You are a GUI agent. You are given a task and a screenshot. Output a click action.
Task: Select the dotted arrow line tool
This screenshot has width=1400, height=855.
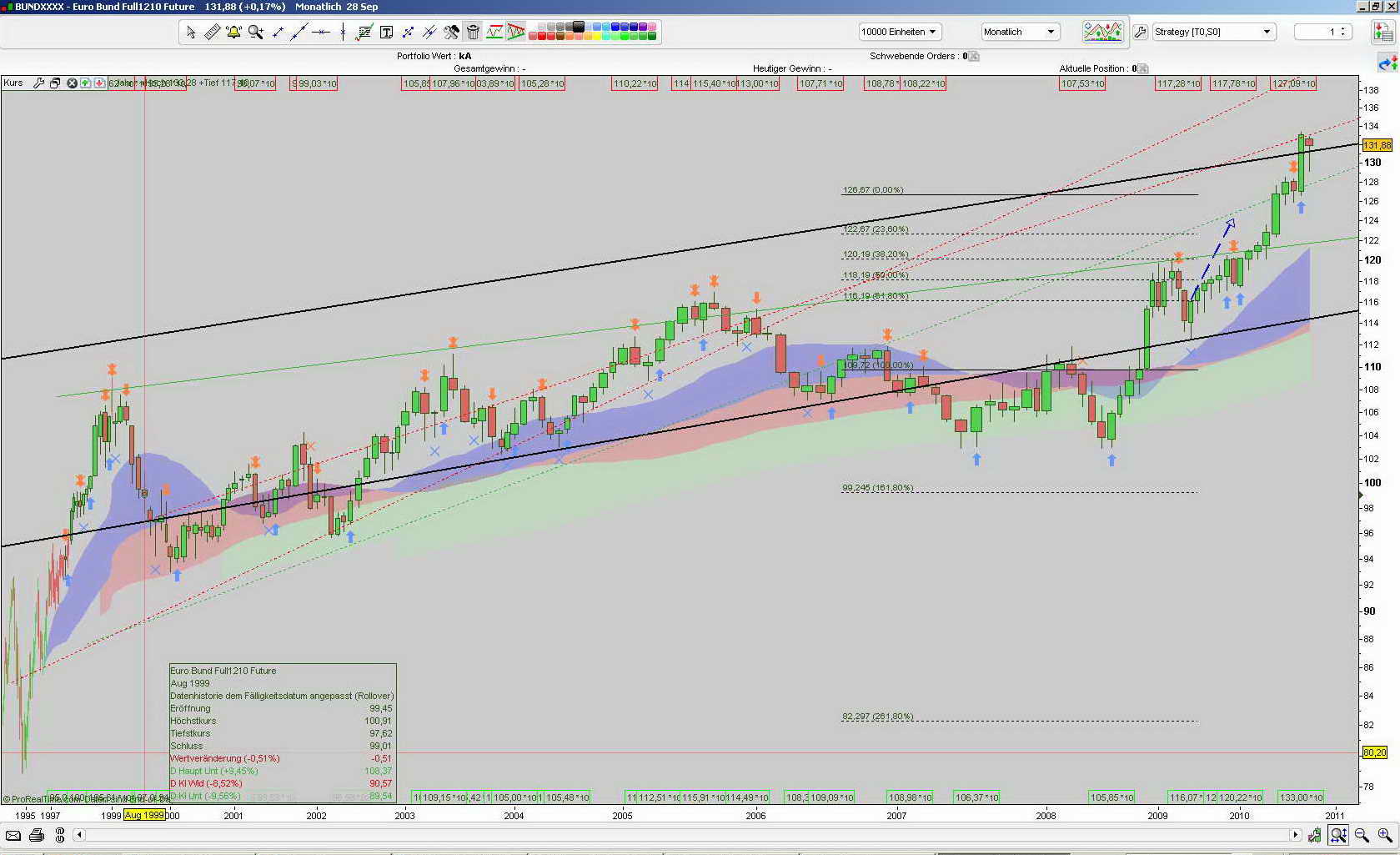point(408,32)
